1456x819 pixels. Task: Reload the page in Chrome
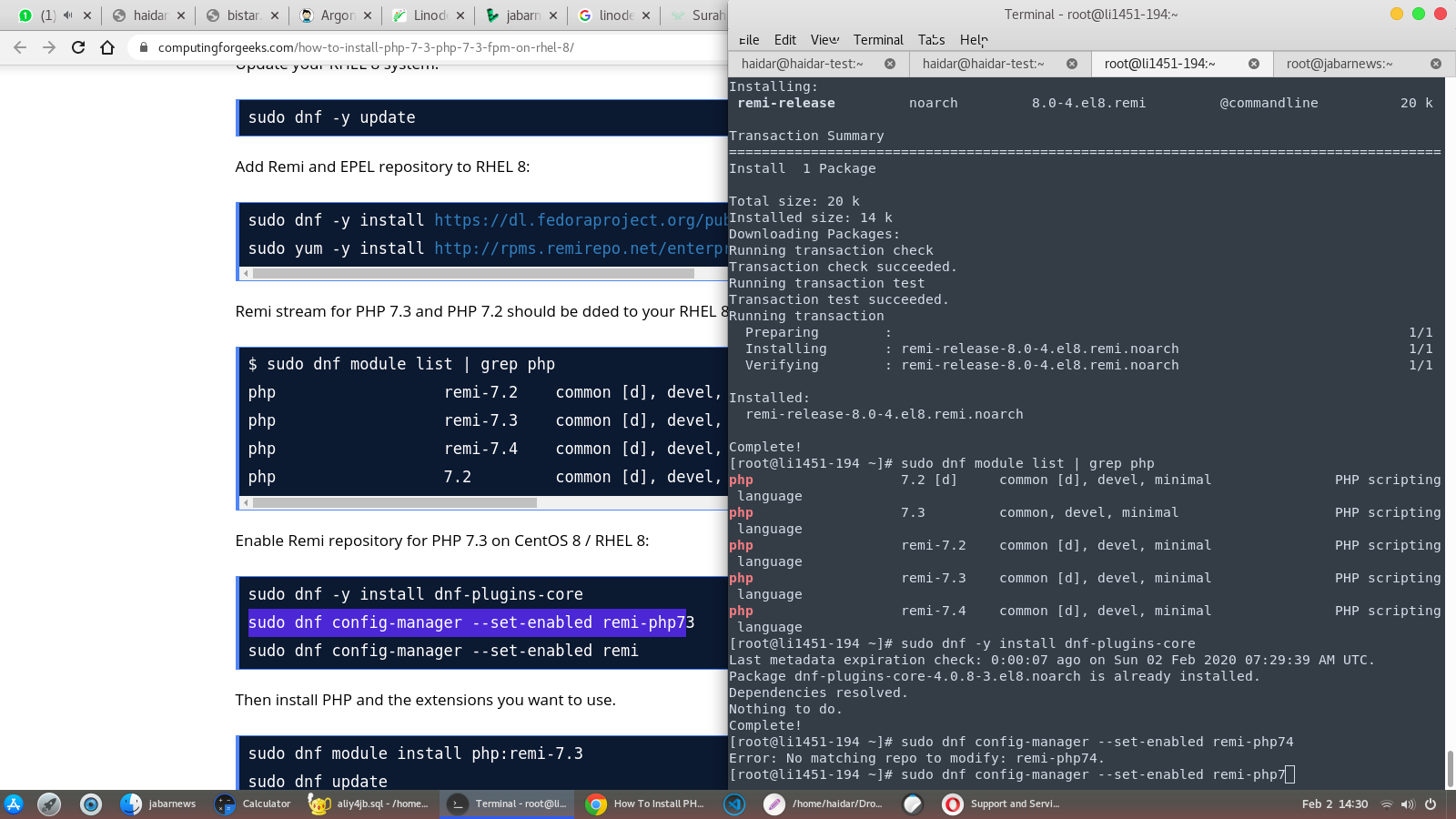78,47
